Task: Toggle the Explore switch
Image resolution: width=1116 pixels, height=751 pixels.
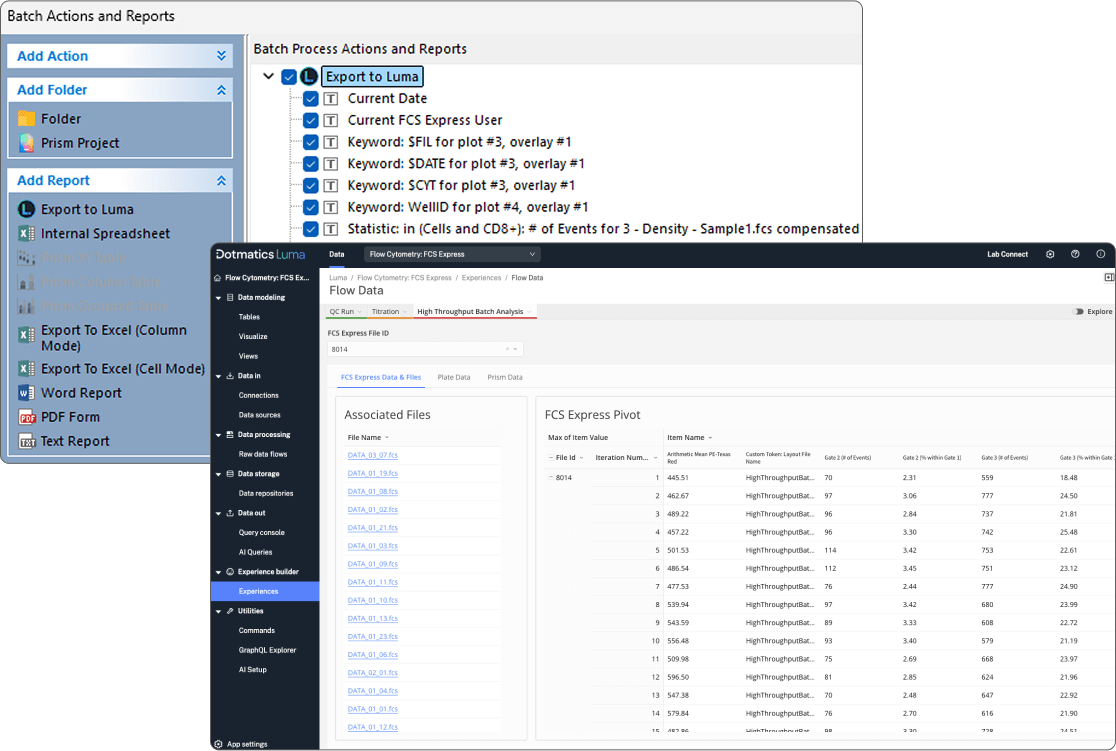Action: (1079, 312)
